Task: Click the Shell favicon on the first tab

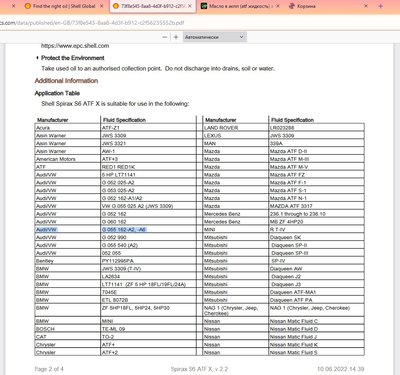Action: (x=28, y=6)
